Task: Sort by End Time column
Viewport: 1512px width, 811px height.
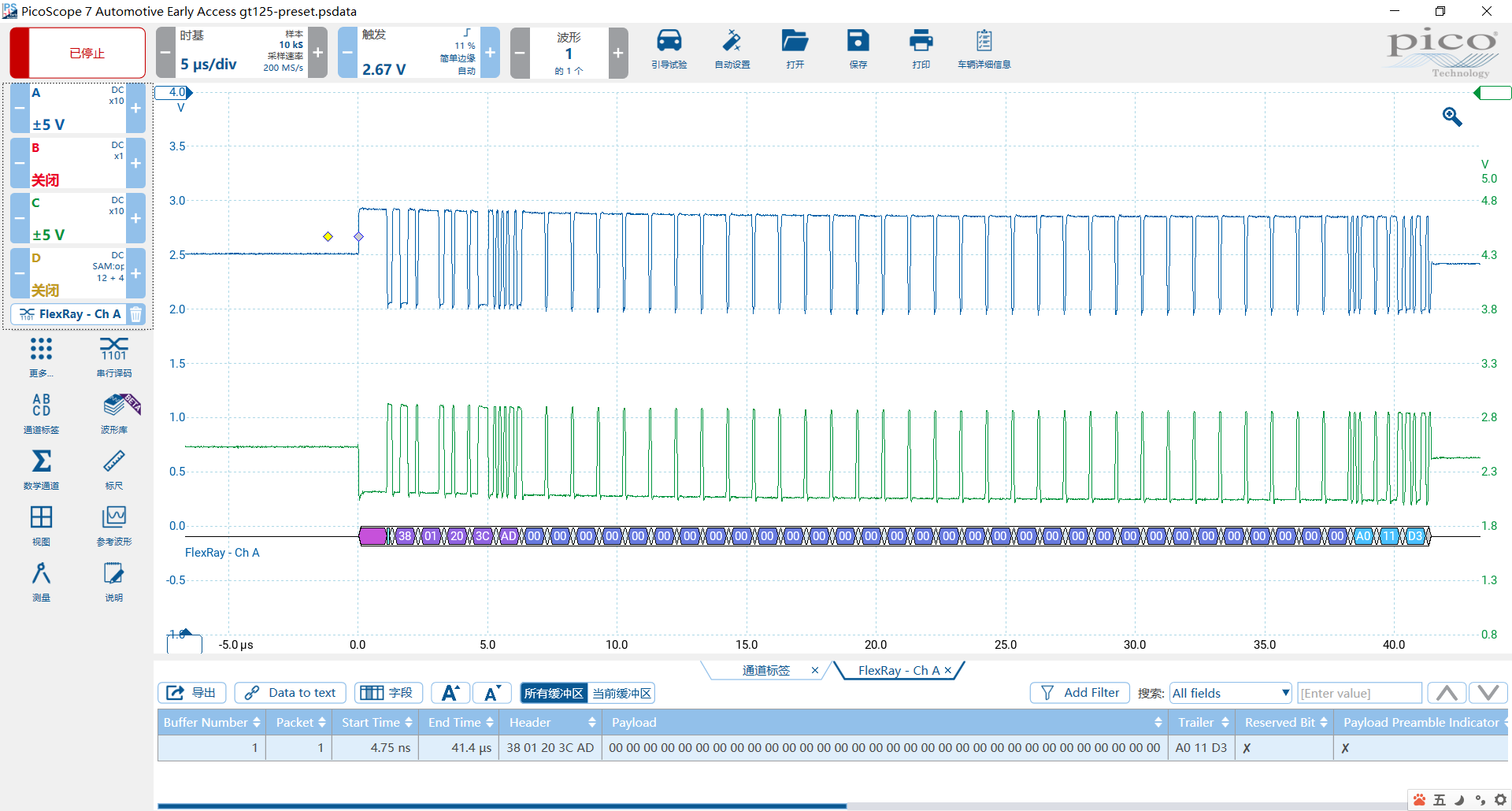Action: (459, 722)
